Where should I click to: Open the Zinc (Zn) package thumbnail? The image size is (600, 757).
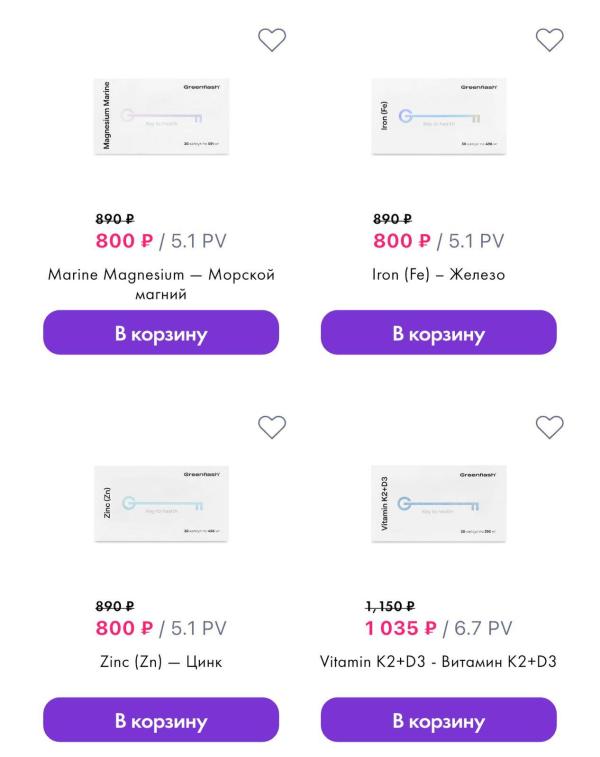pyautogui.click(x=161, y=502)
